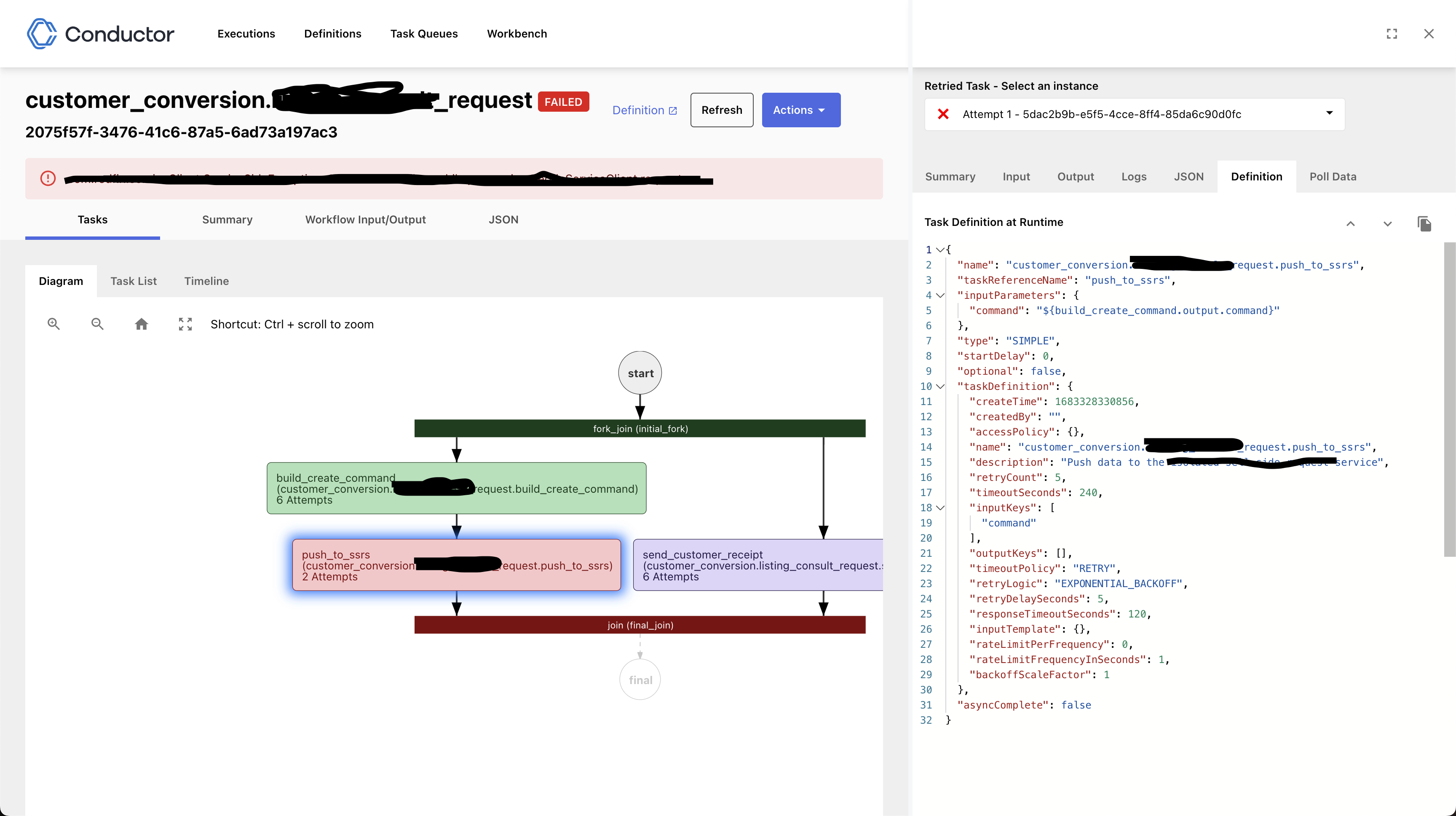1456x816 pixels.
Task: Collapse the taskDefinition object on line 10
Action: (x=940, y=386)
